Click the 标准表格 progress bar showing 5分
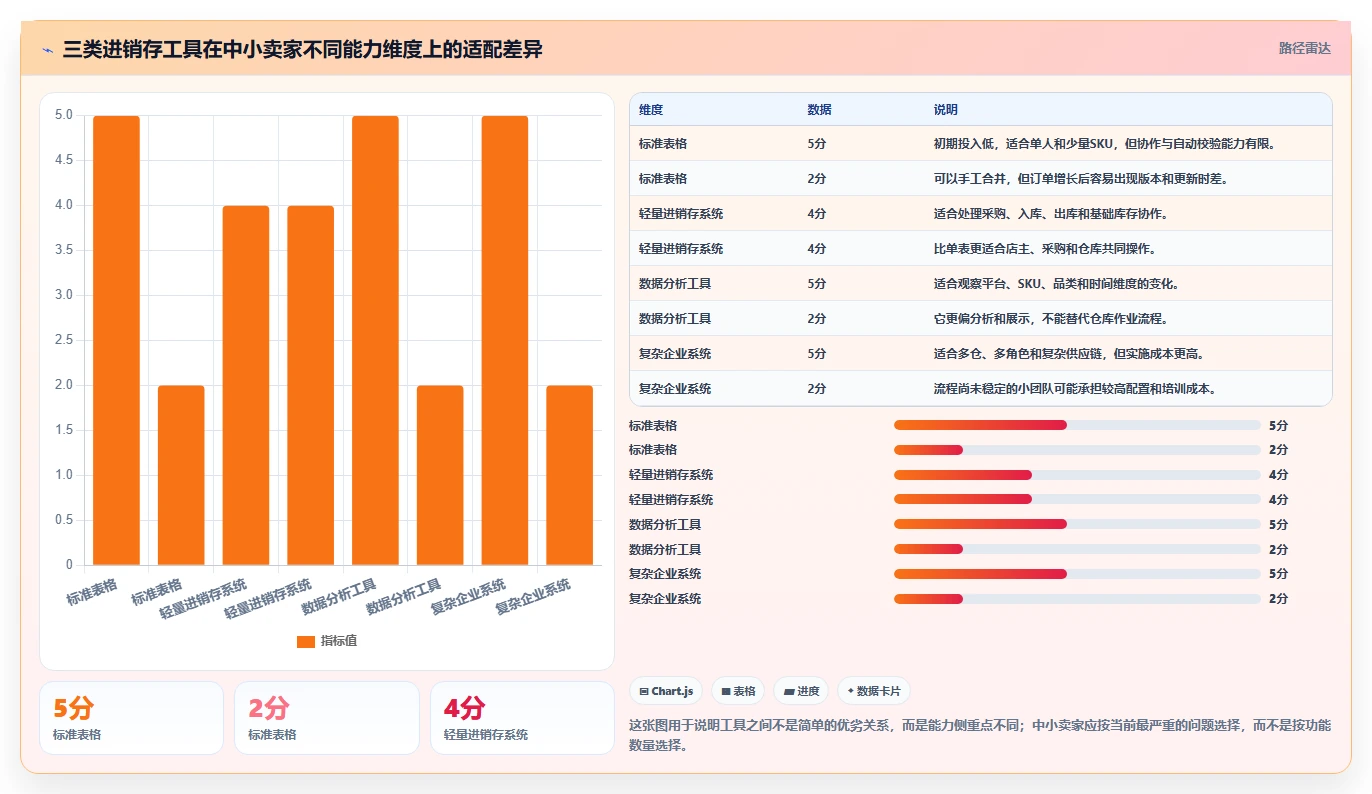Image resolution: width=1372 pixels, height=794 pixels. pyautogui.click(x=1077, y=425)
